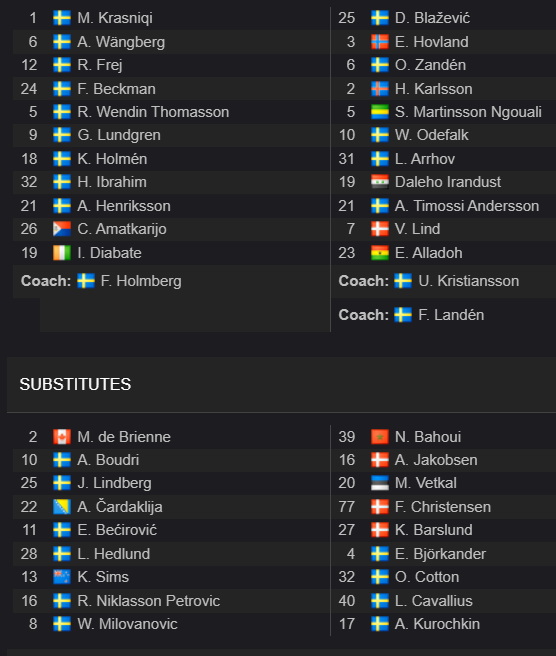This screenshot has height=656, width=556.
Task: Select substitute R. Niklasson Petrovic
Action: [149, 601]
